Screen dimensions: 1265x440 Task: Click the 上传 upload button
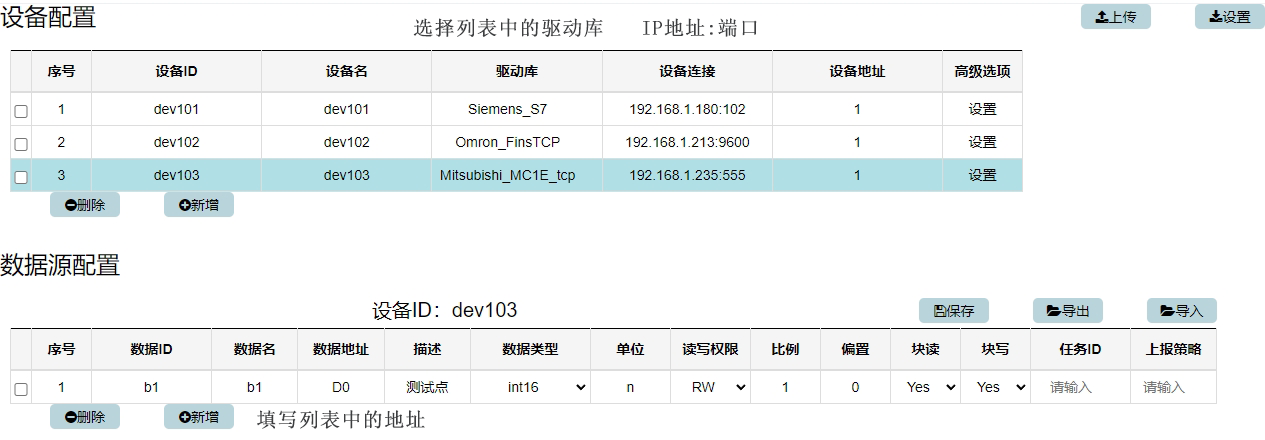[1115, 17]
